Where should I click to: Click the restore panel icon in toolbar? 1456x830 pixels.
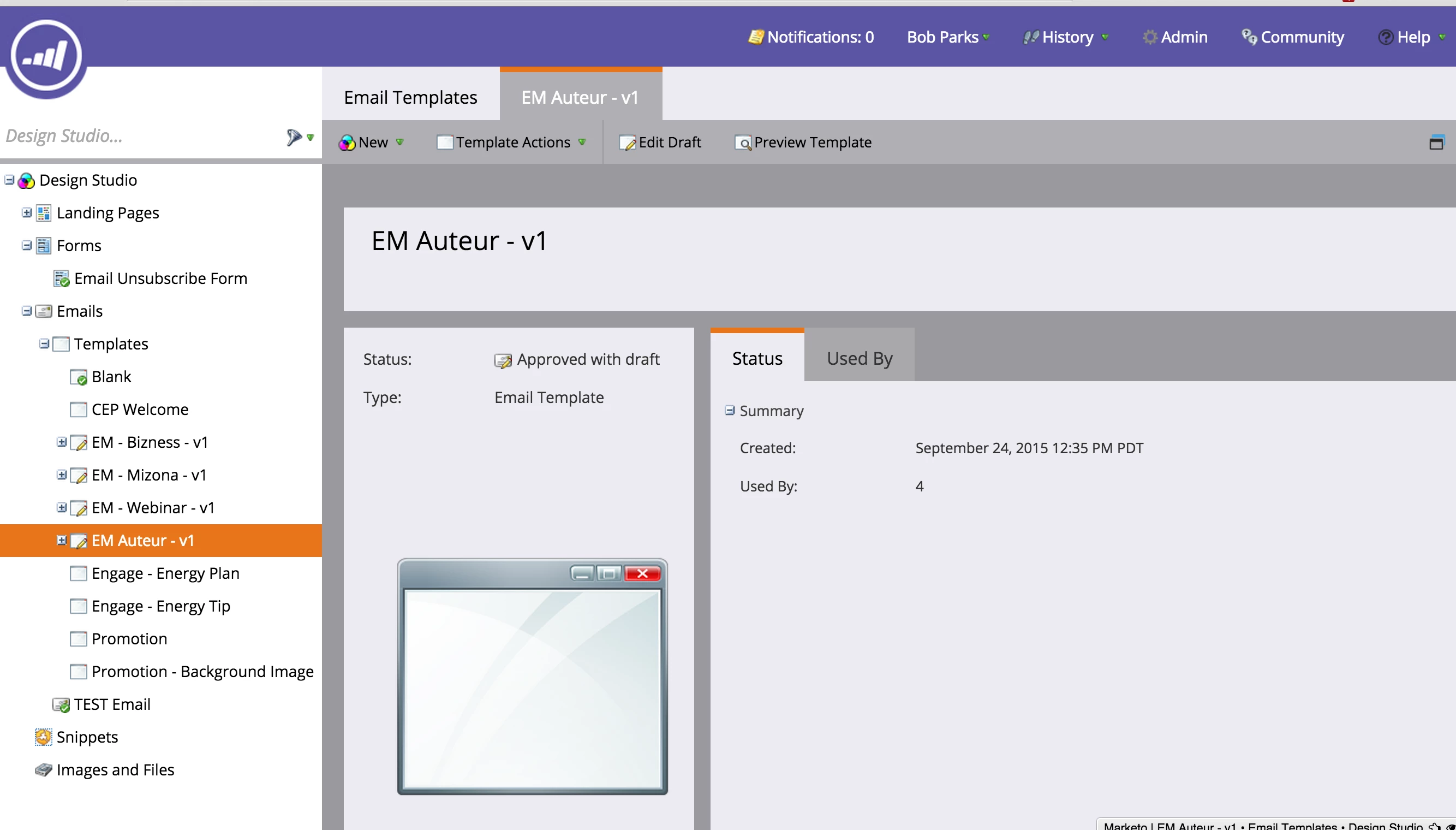click(1436, 143)
